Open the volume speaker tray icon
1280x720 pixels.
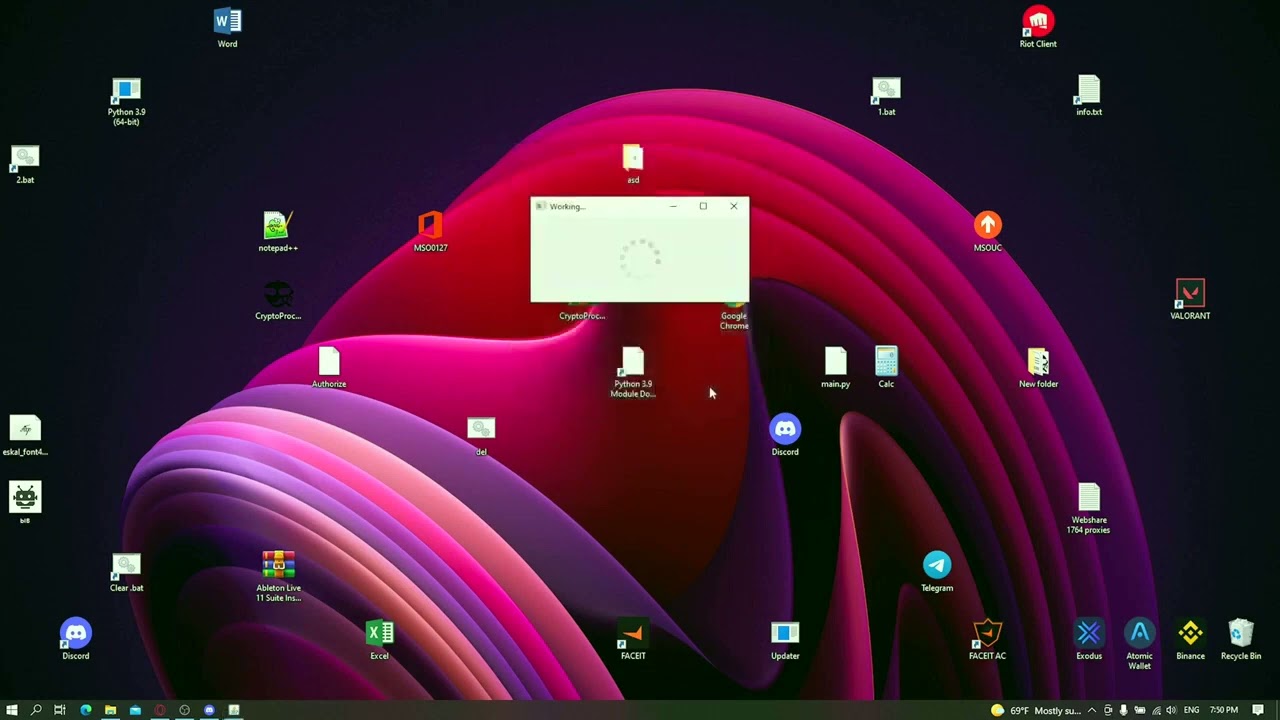click(x=1171, y=710)
